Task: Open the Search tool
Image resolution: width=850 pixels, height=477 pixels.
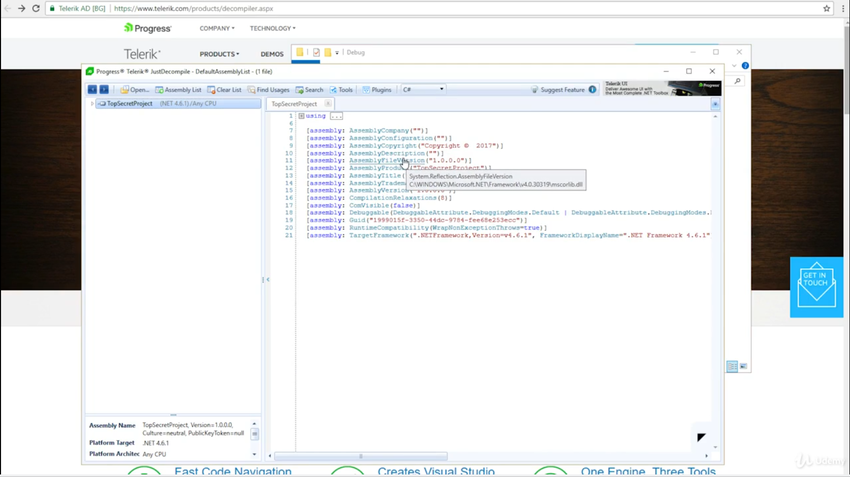Action: tap(310, 90)
